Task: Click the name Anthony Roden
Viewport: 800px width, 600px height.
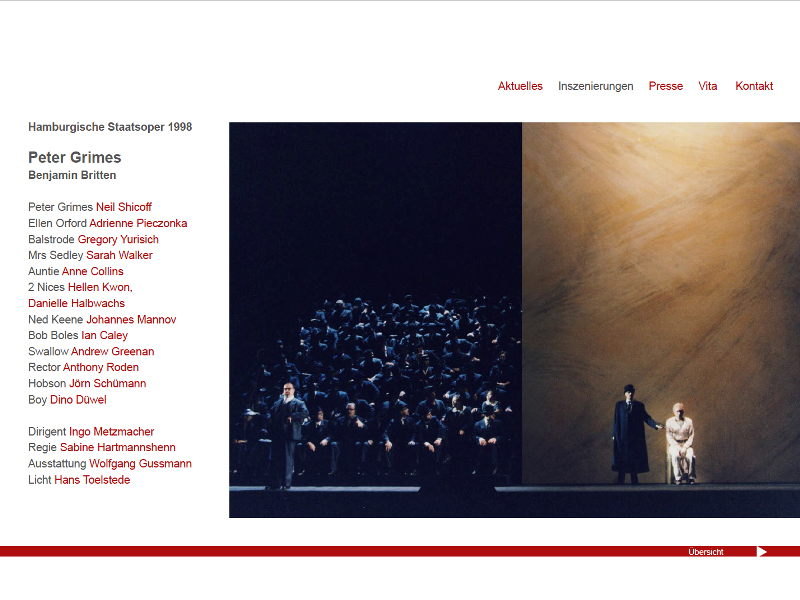Action: click(101, 367)
